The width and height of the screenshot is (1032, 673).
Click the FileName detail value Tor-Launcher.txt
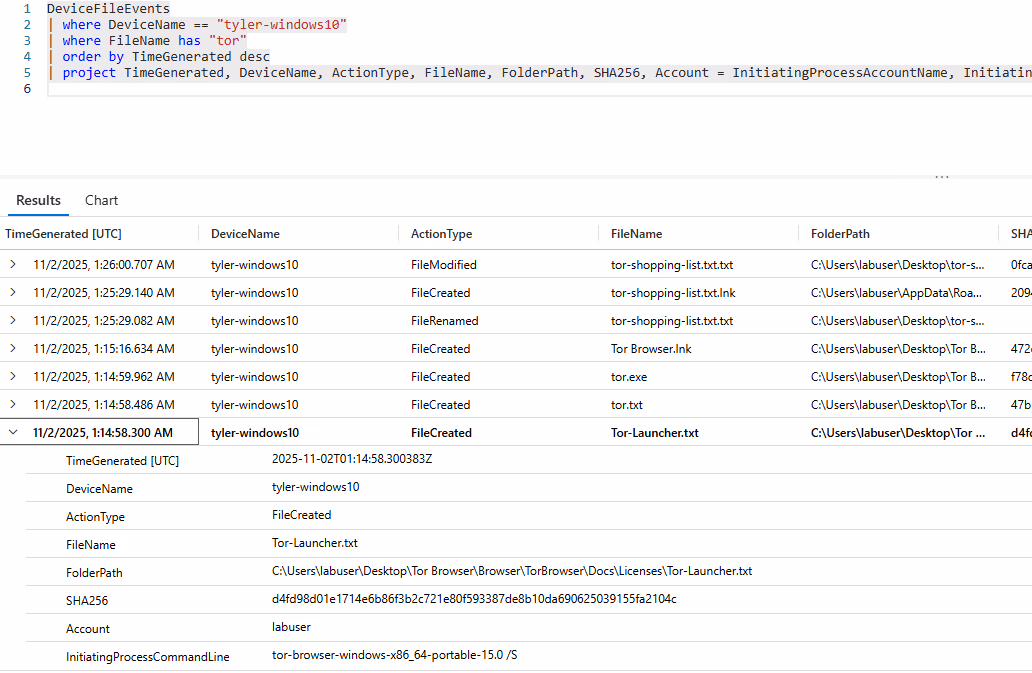click(315, 543)
